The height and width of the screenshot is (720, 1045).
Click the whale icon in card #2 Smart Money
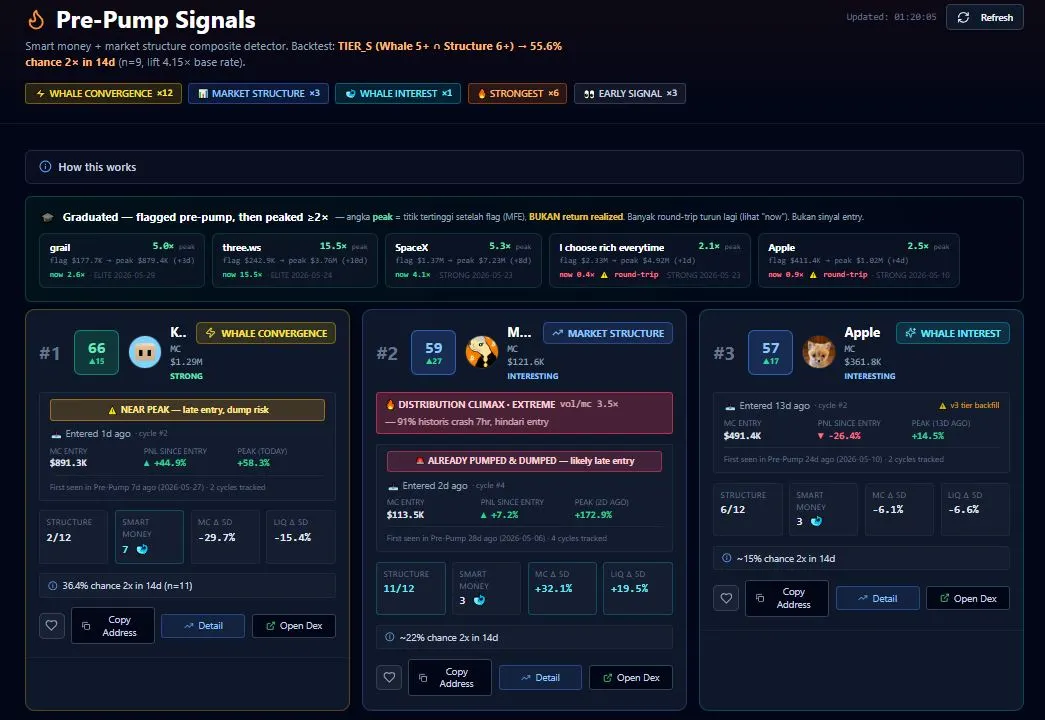pos(479,601)
